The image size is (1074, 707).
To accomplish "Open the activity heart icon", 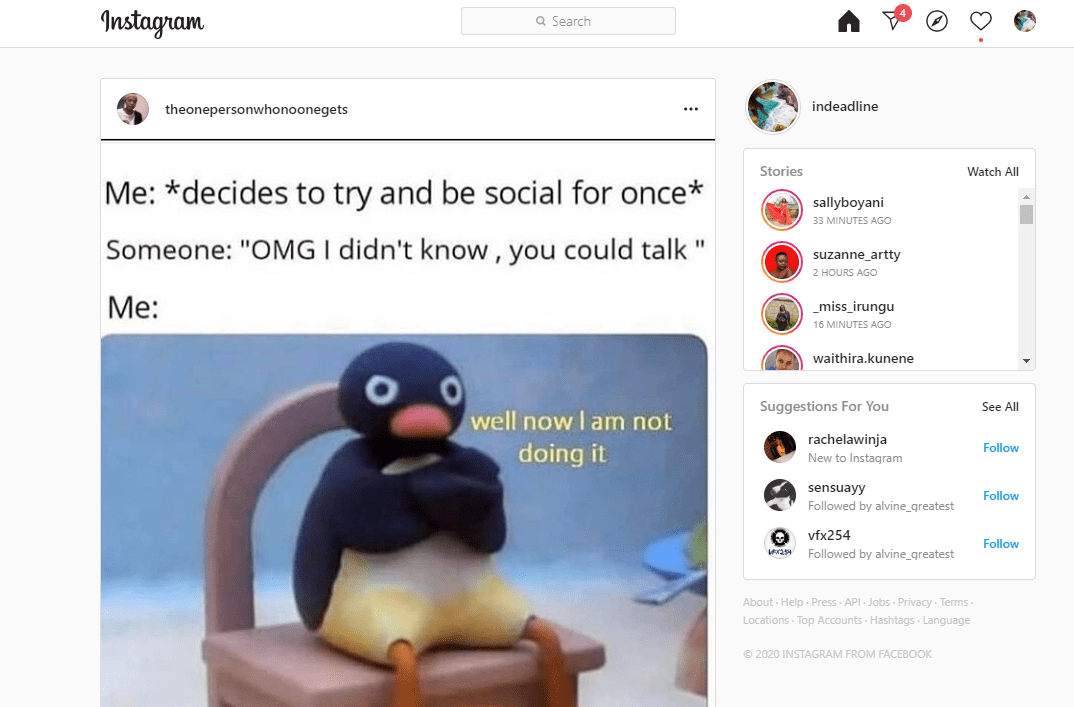I will tap(980, 21).
